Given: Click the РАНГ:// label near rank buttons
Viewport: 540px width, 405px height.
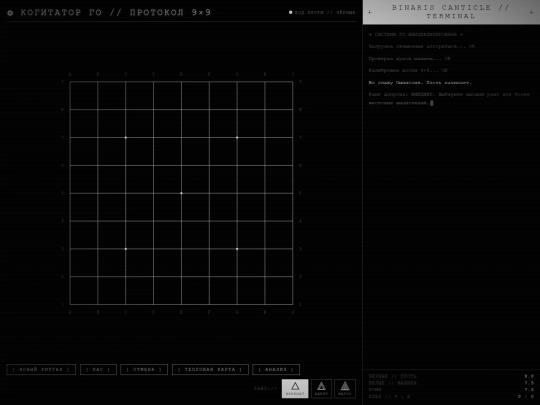Looking at the screenshot, I should [x=266, y=388].
